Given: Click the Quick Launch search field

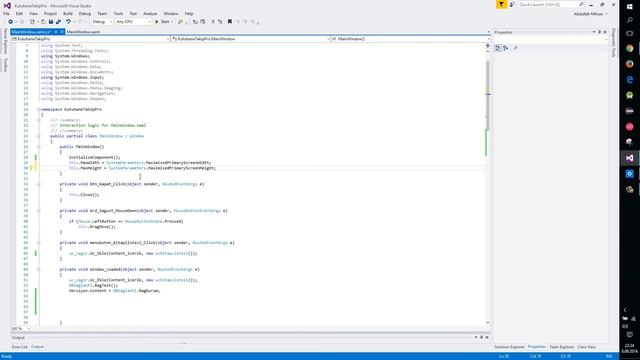Looking at the screenshot, I should click(x=551, y=4).
